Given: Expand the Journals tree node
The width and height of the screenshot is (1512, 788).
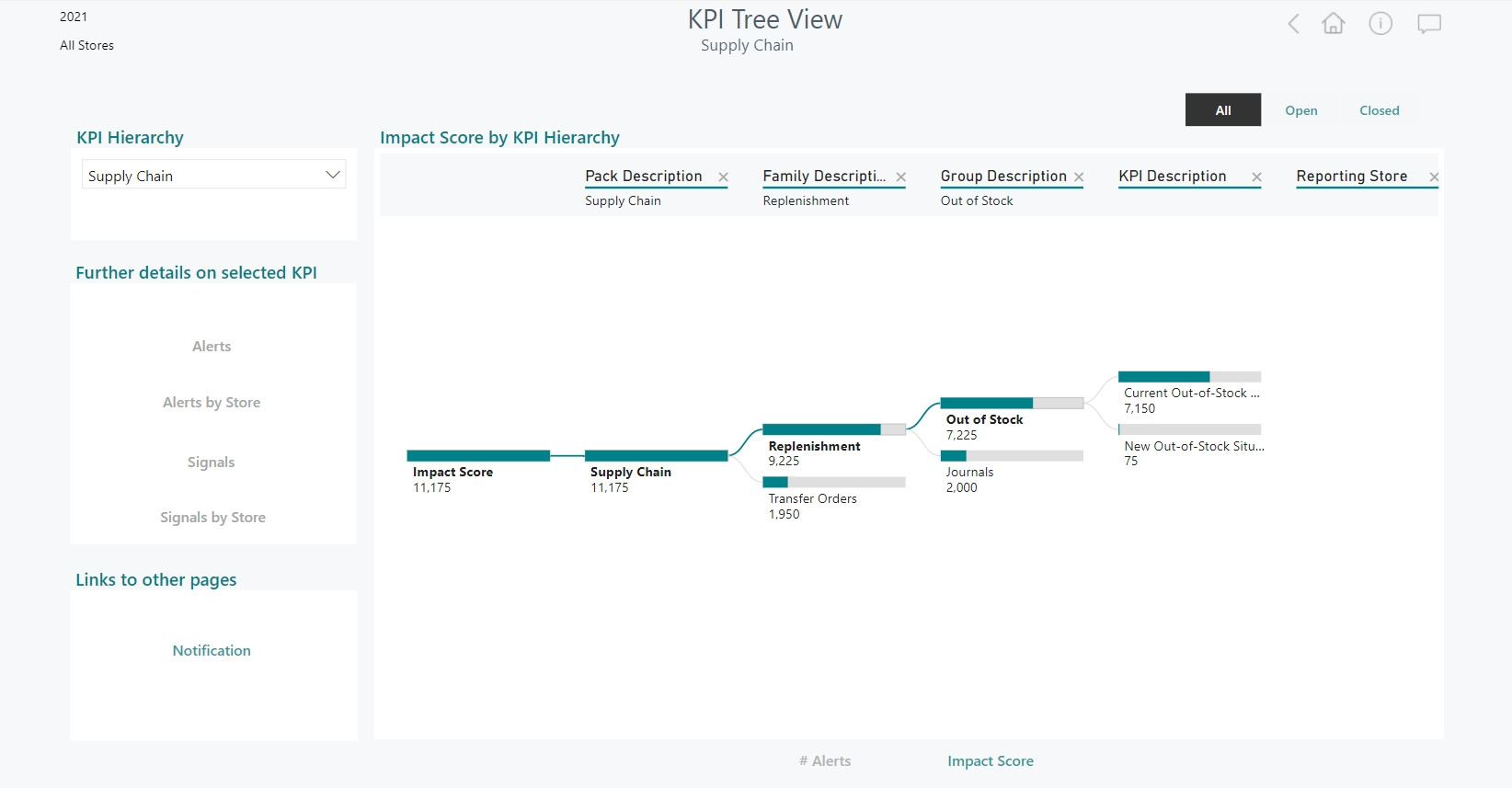Looking at the screenshot, I should tap(1011, 456).
